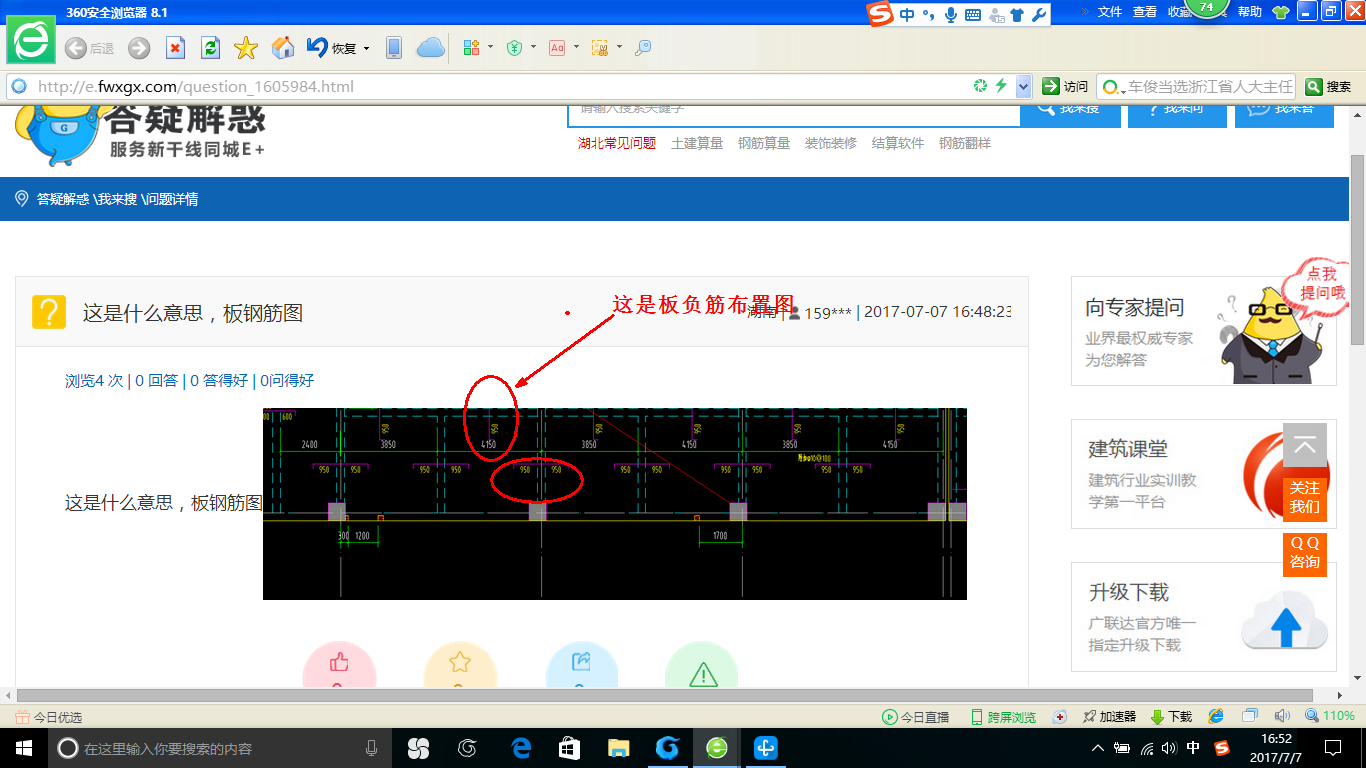This screenshot has width=1366, height=768.
Task: Open the 查看 menu
Action: [x=1145, y=12]
